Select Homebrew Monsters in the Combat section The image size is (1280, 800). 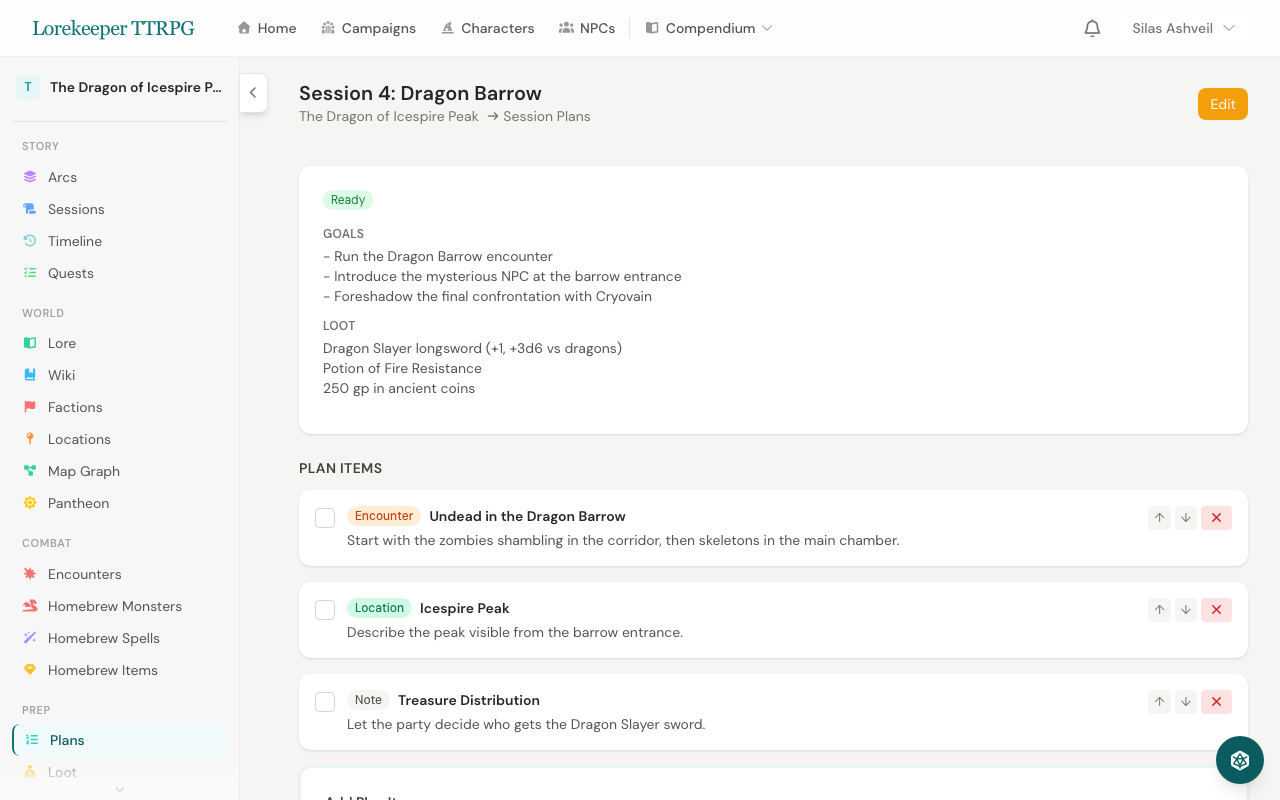114,606
